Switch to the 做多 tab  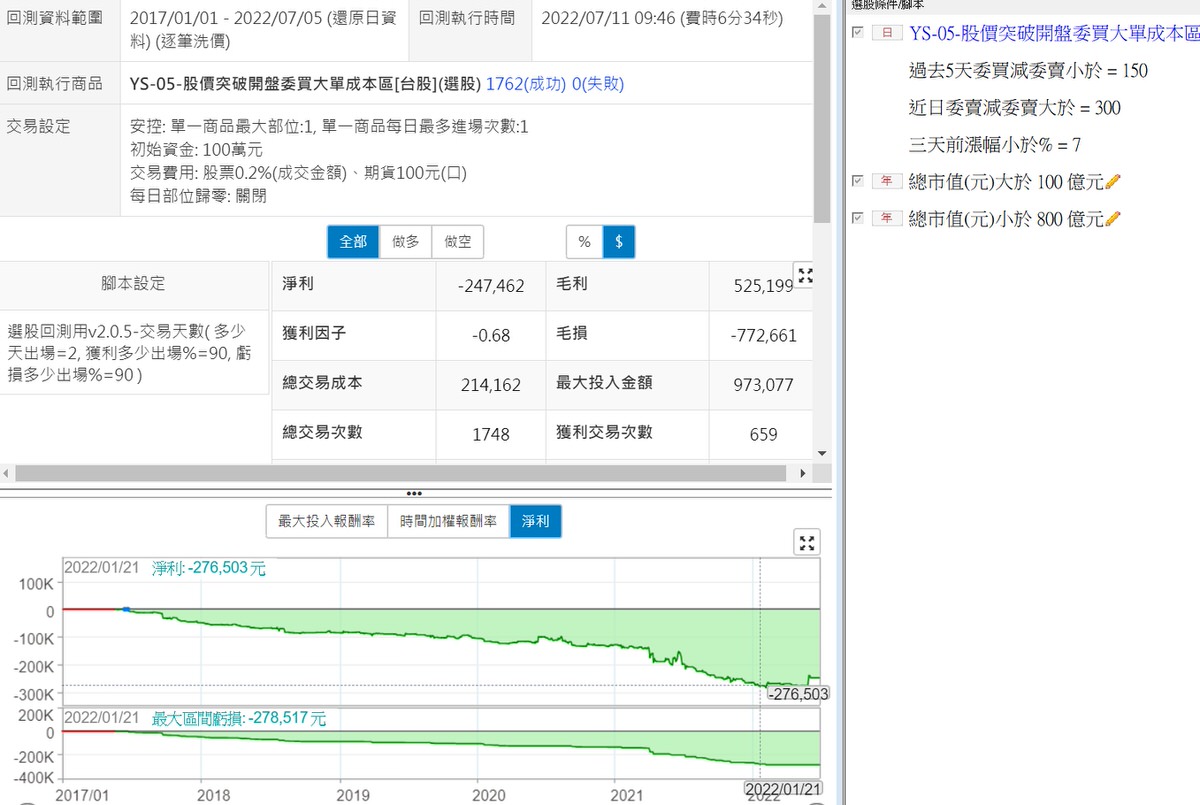(406, 242)
